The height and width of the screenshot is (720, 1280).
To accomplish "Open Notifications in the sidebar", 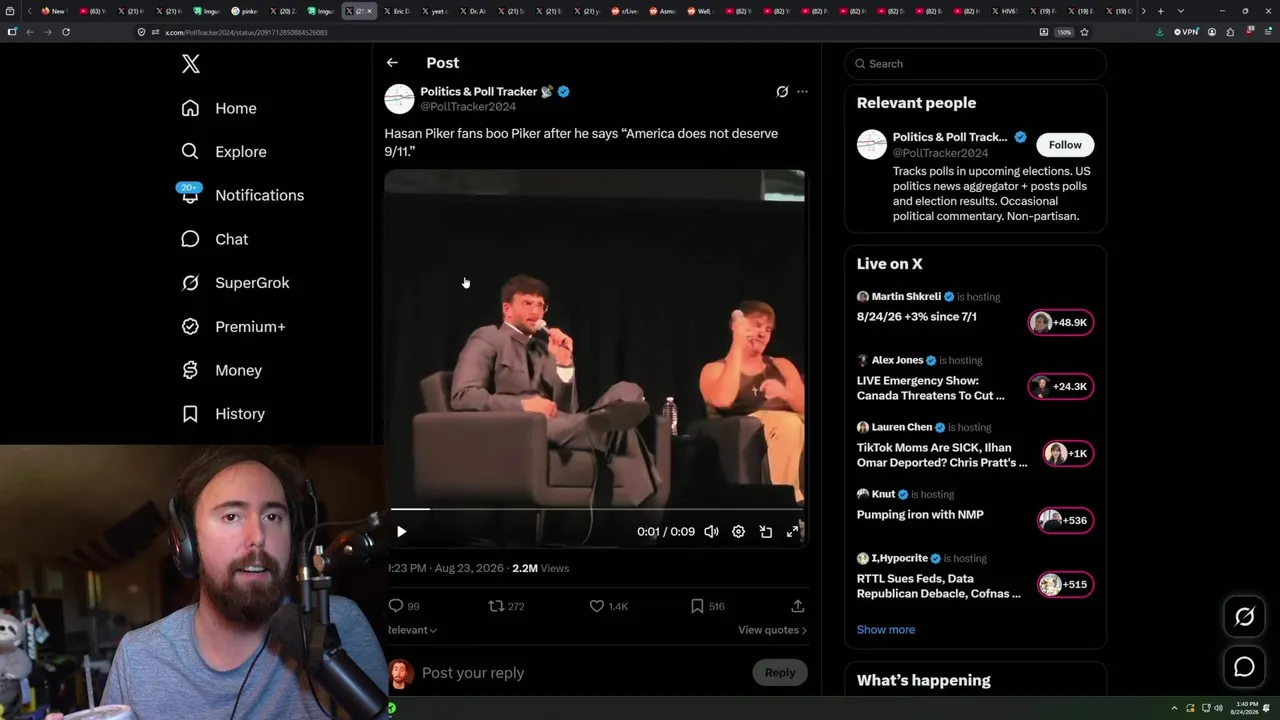I will coord(242,195).
